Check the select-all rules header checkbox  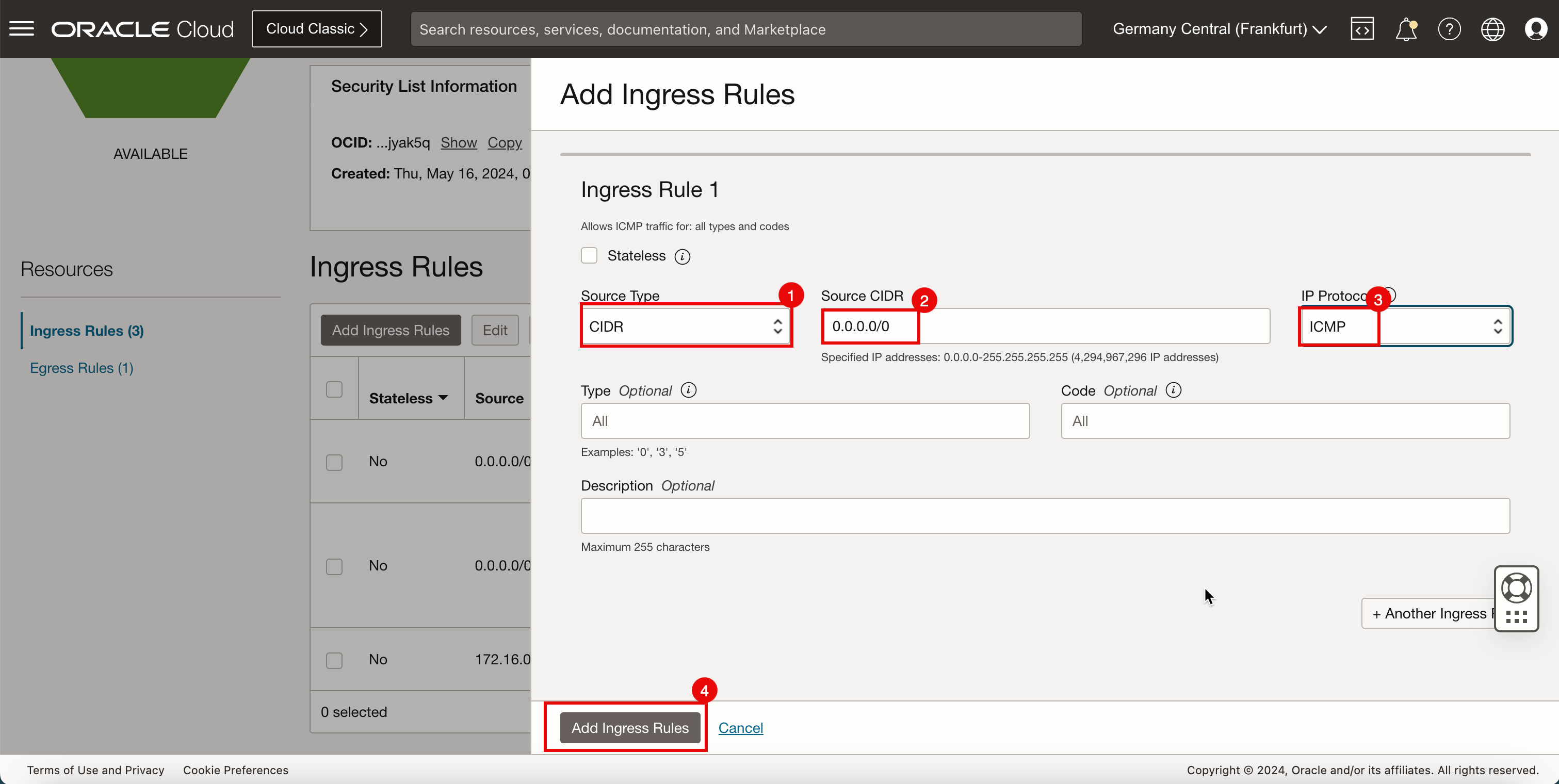334,389
